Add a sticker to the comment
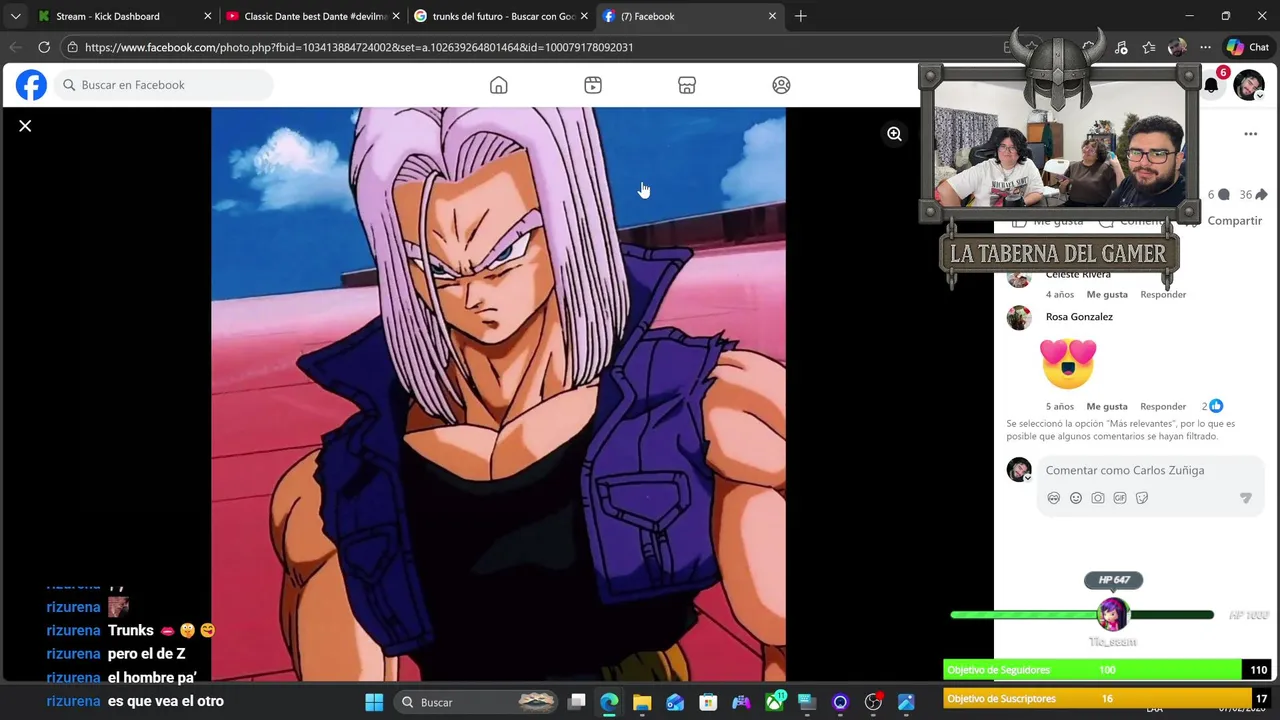Screen dimensions: 1280x720 click(x=1142, y=498)
